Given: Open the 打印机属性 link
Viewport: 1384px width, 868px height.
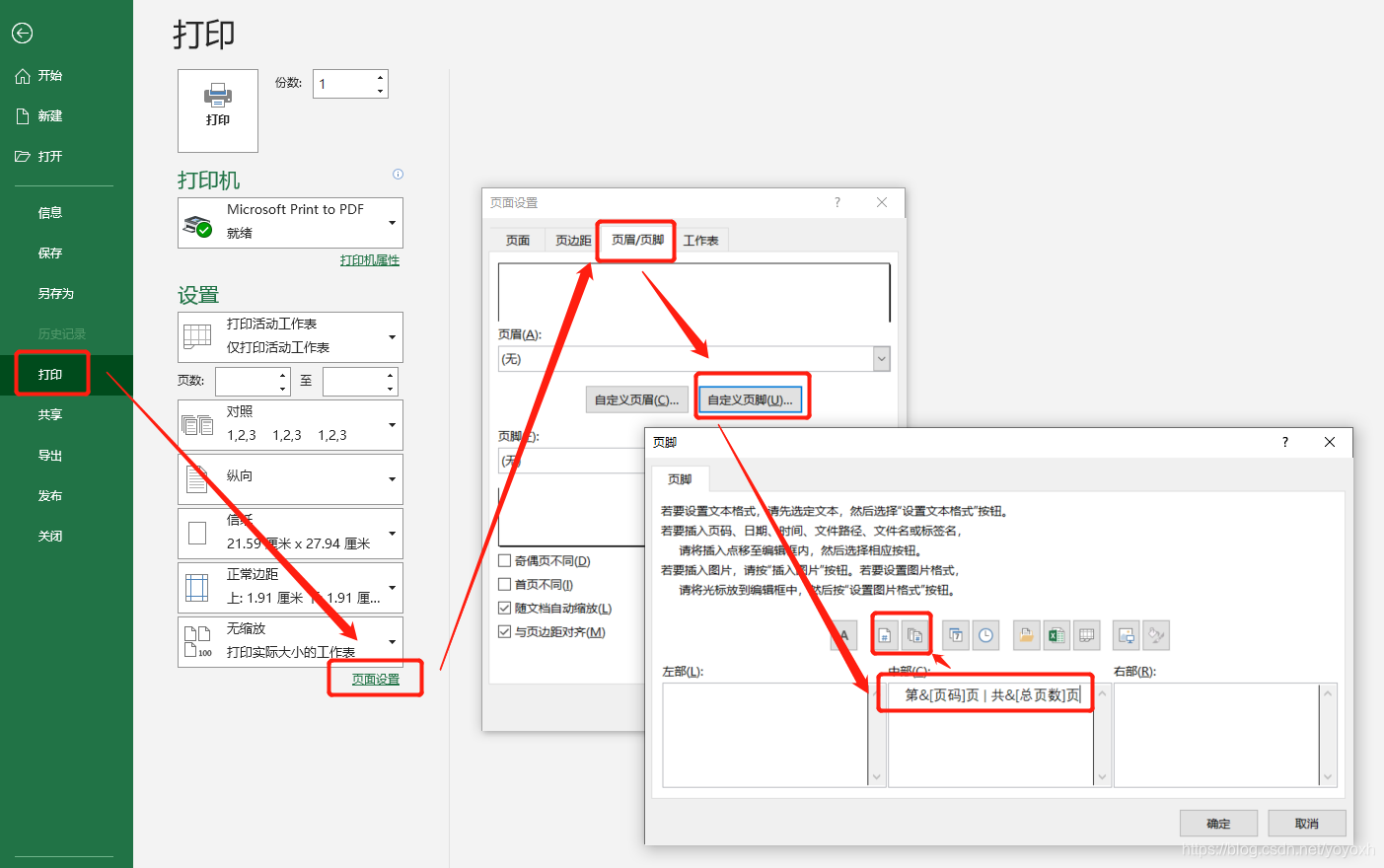Looking at the screenshot, I should (x=370, y=260).
